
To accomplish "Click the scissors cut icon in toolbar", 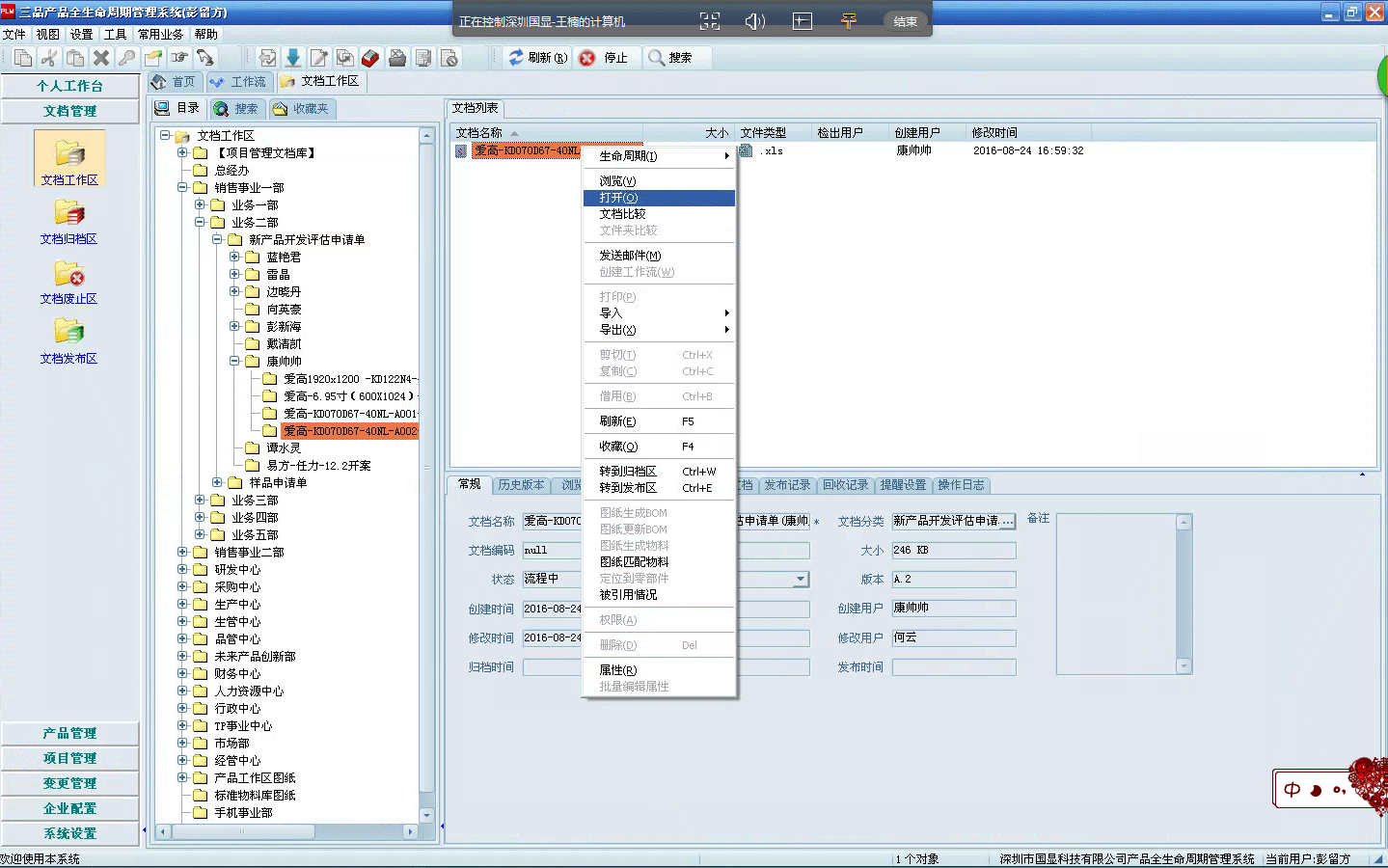I will pyautogui.click(x=49, y=58).
